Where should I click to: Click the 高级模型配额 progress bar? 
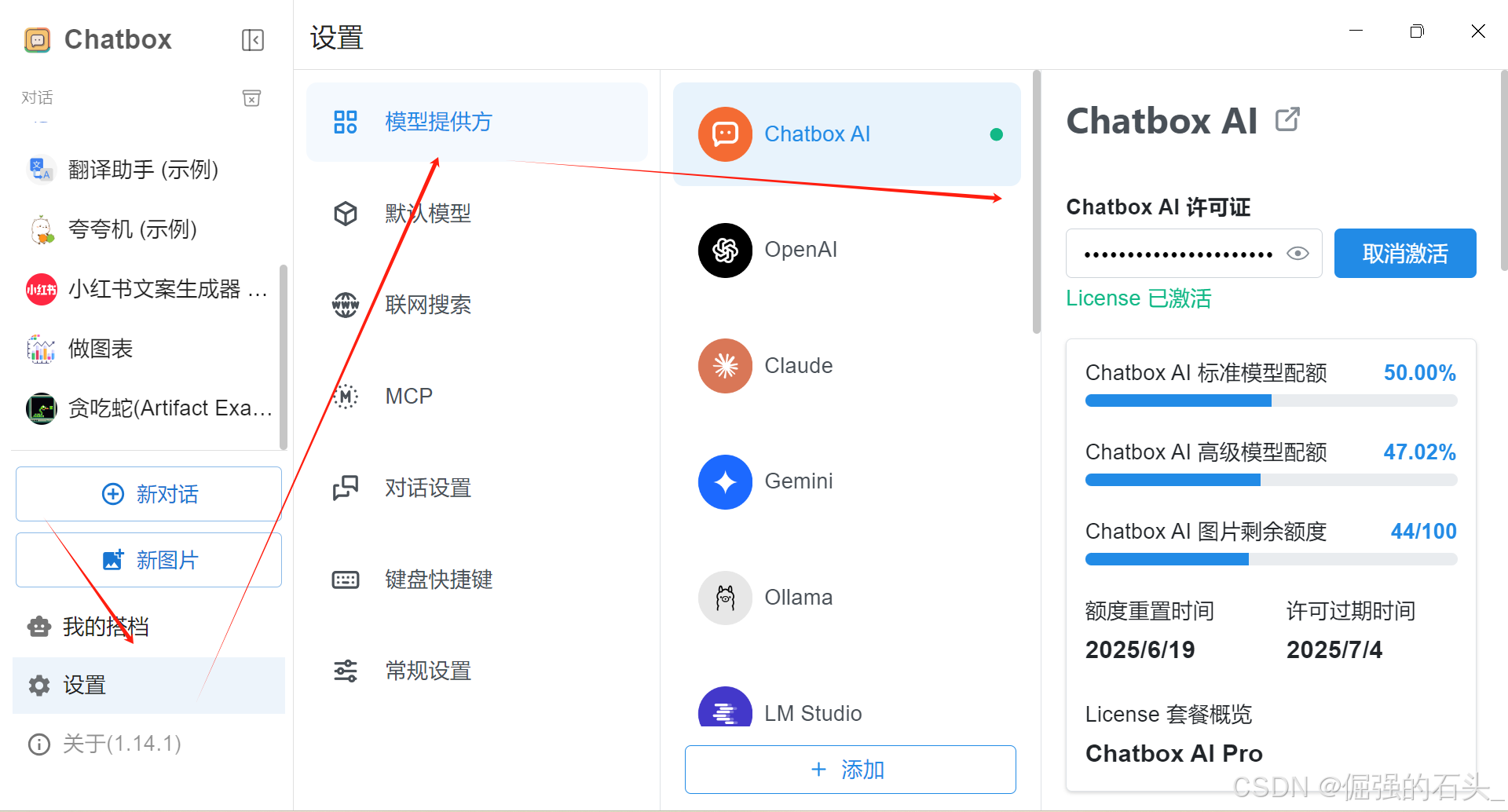click(x=1271, y=480)
